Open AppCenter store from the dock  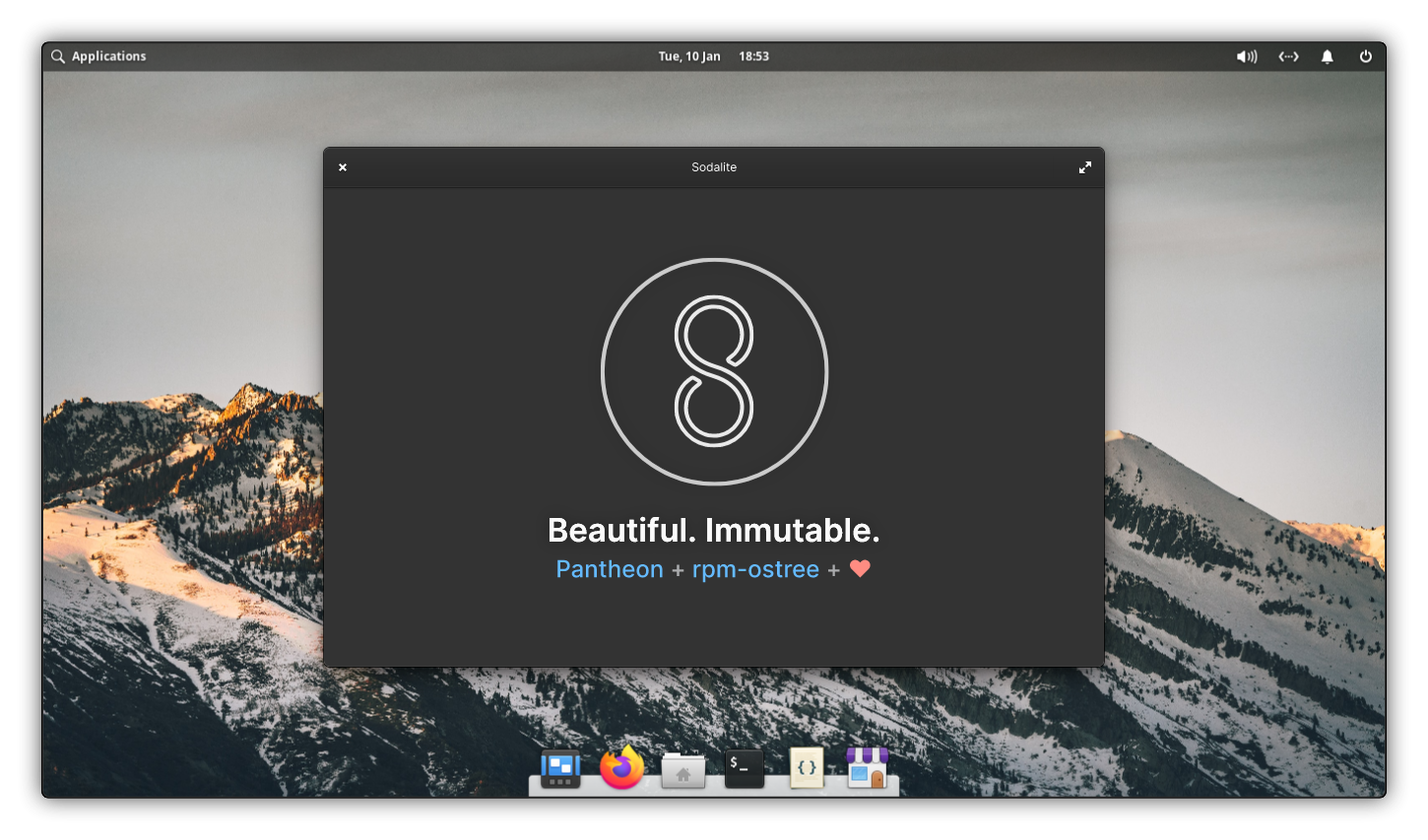point(867,768)
